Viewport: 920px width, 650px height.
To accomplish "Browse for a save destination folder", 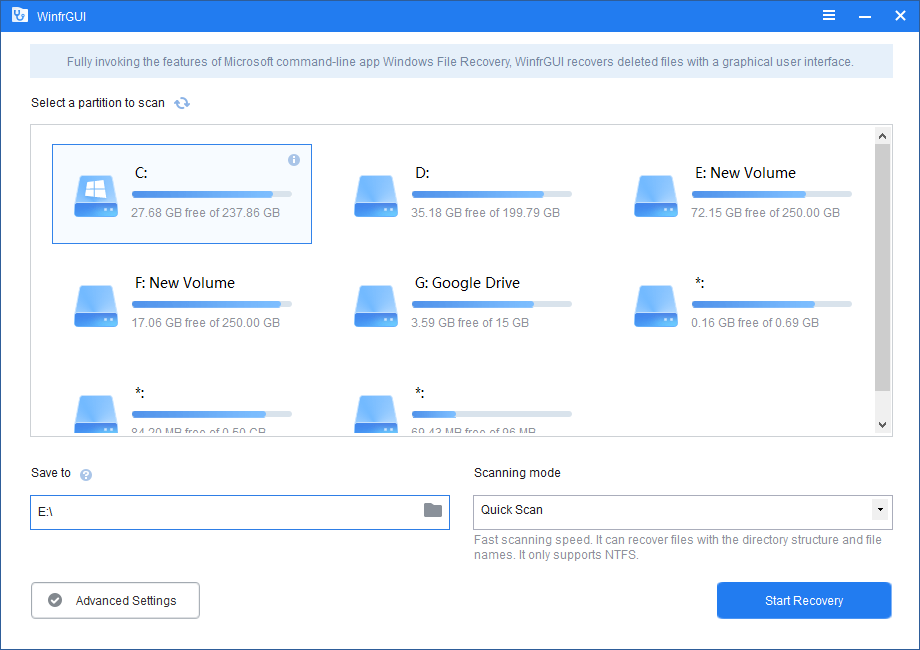I will [434, 512].
